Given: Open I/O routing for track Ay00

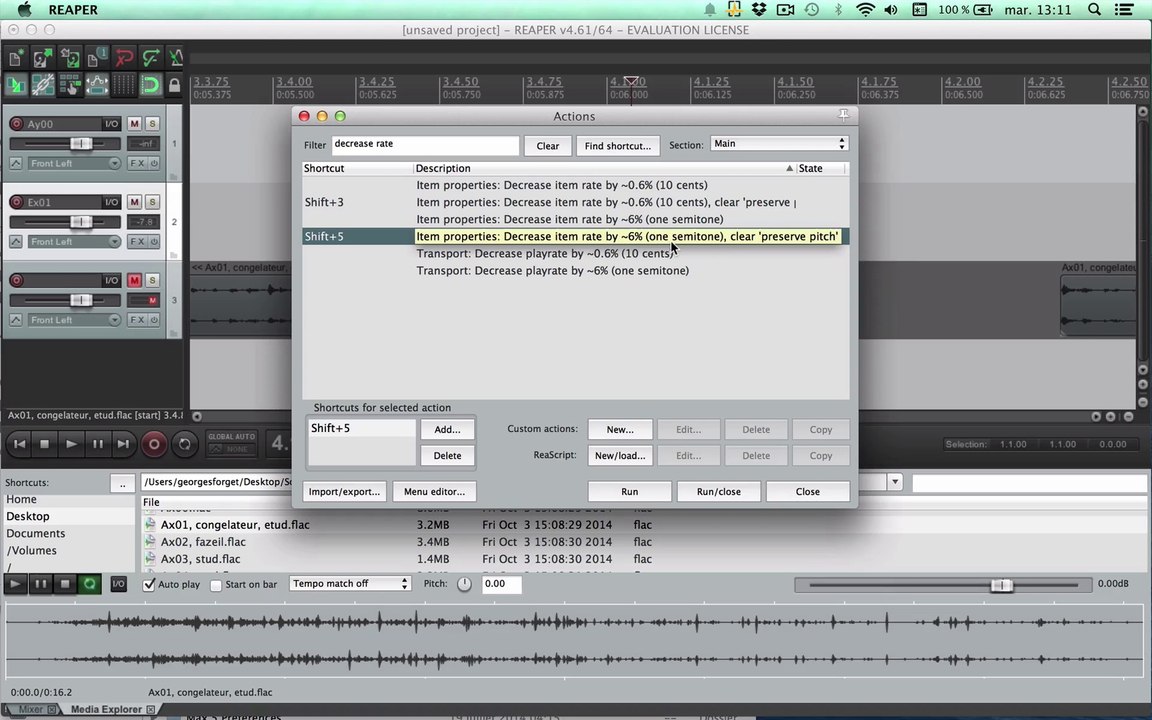Looking at the screenshot, I should (x=111, y=123).
